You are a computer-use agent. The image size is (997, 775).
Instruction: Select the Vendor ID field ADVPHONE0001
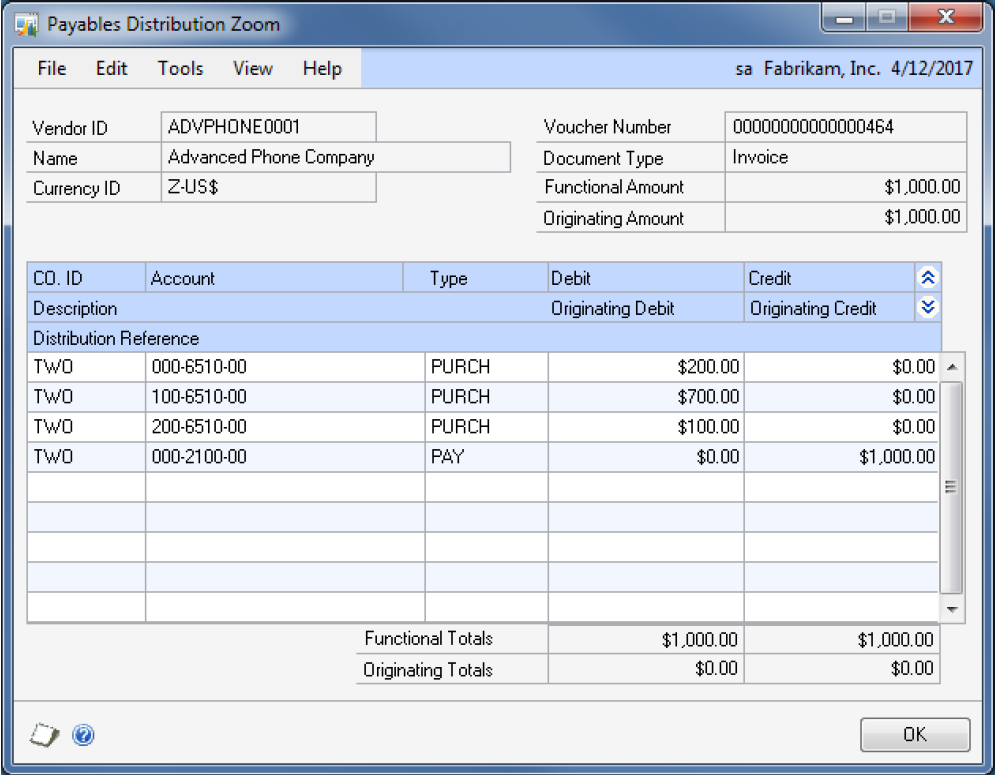[268, 127]
